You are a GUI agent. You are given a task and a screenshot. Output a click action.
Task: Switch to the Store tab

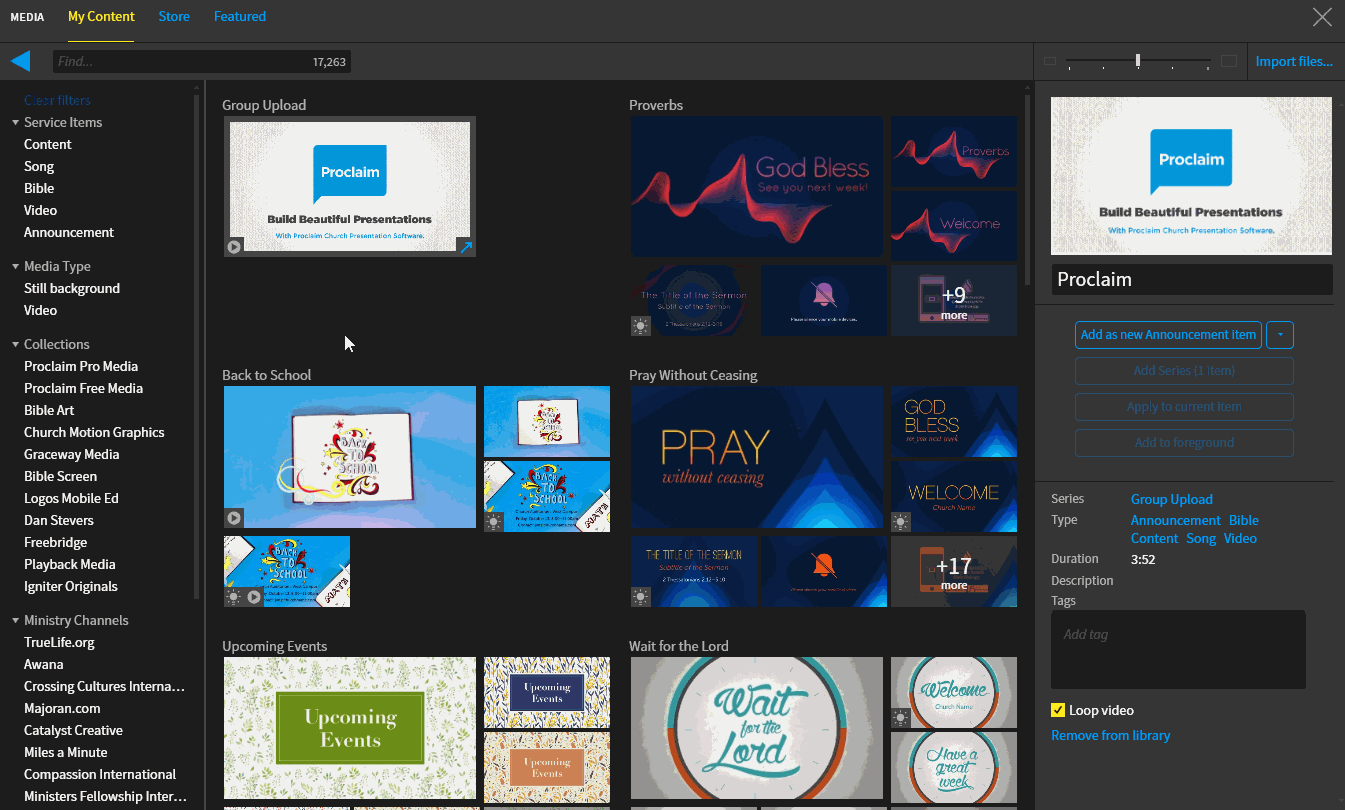(174, 16)
